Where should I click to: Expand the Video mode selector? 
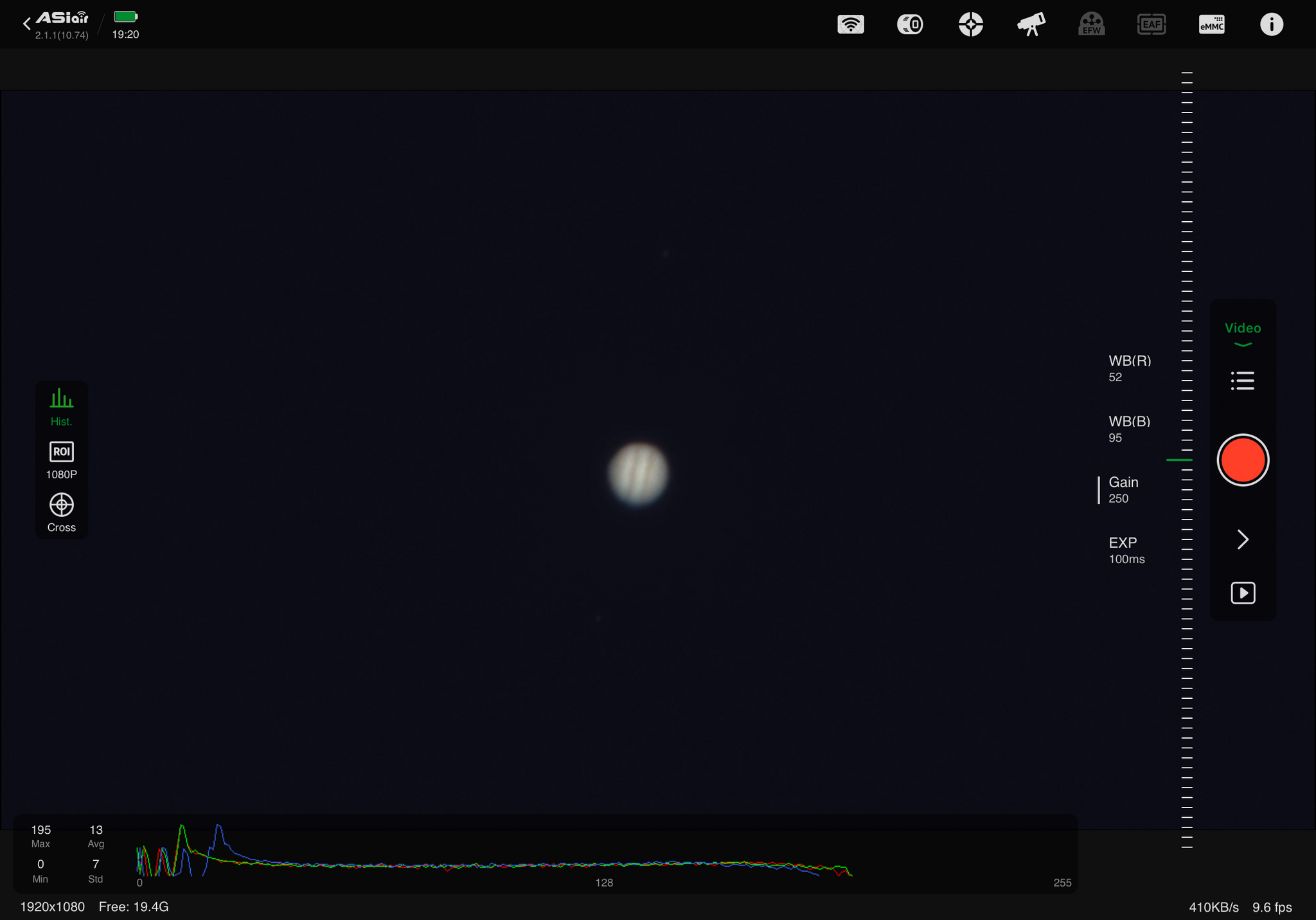pos(1242,333)
